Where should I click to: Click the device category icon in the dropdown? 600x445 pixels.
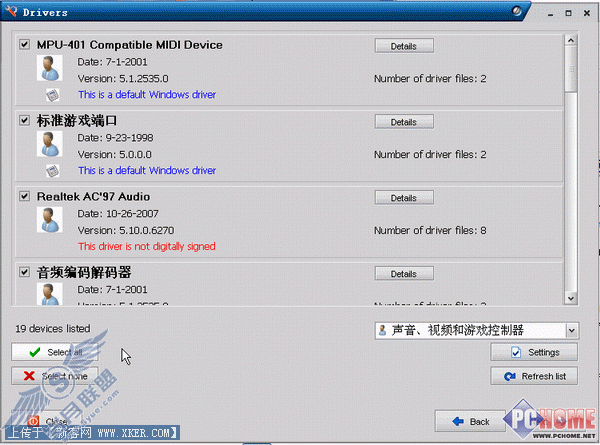click(382, 330)
